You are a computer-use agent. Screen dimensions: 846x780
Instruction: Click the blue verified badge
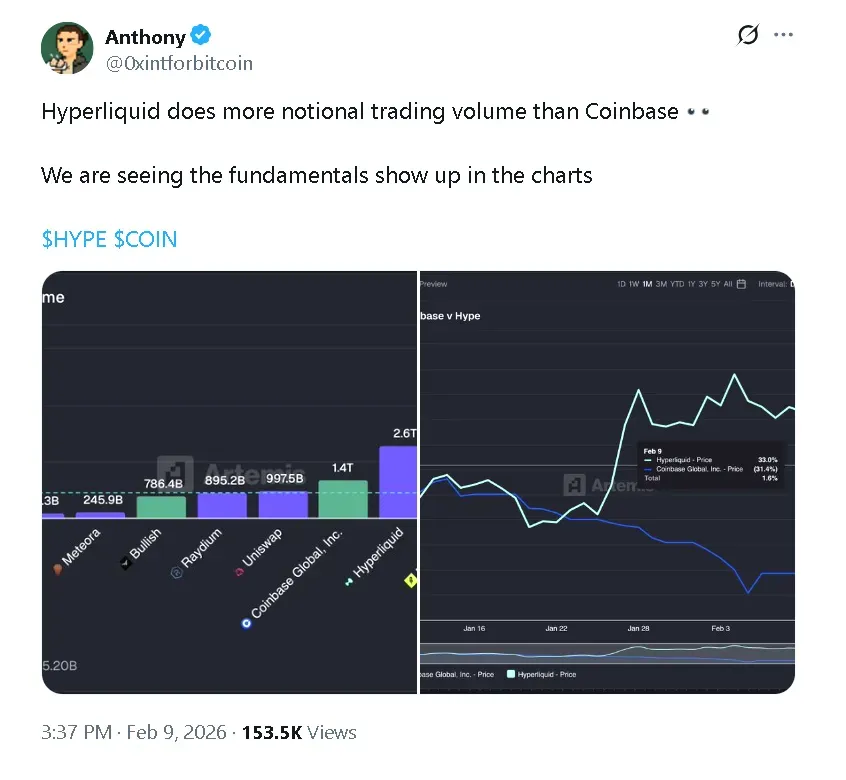pyautogui.click(x=201, y=36)
